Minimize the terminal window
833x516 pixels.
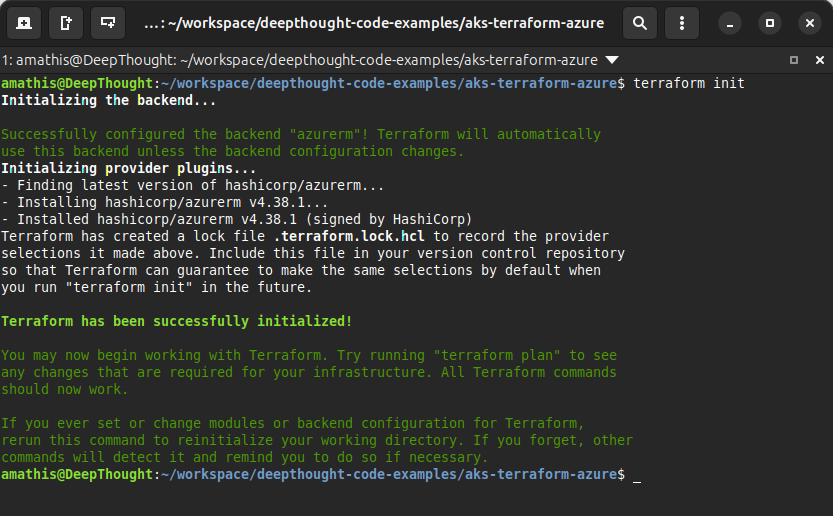(x=730, y=23)
